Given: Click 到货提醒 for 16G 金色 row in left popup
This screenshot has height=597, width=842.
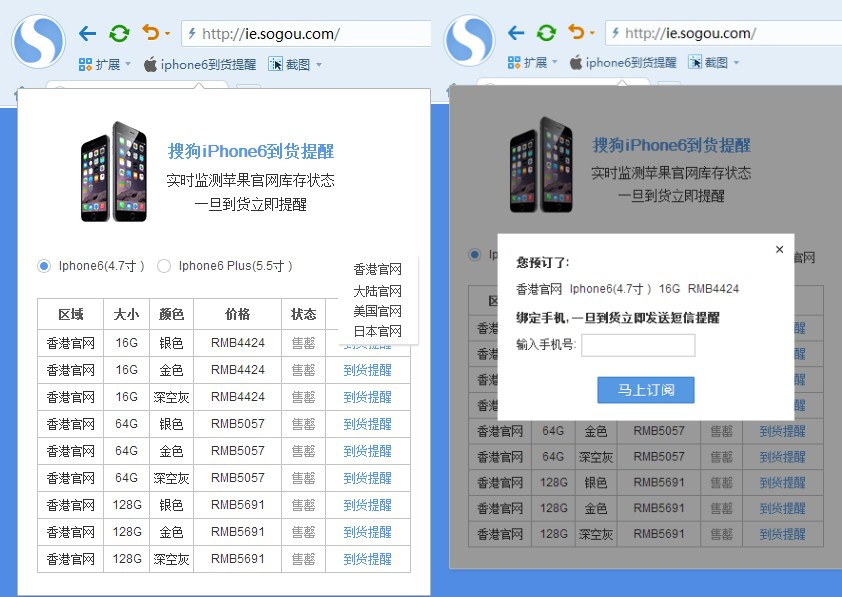Looking at the screenshot, I should click(x=367, y=370).
